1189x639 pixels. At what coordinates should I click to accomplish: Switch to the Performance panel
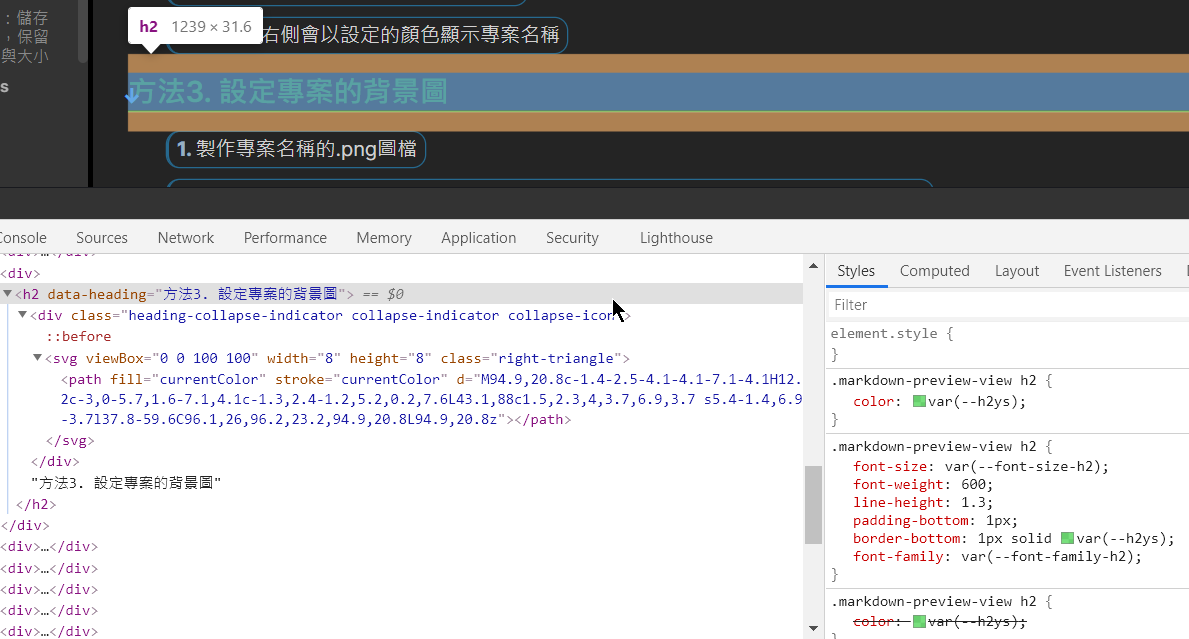(x=285, y=237)
